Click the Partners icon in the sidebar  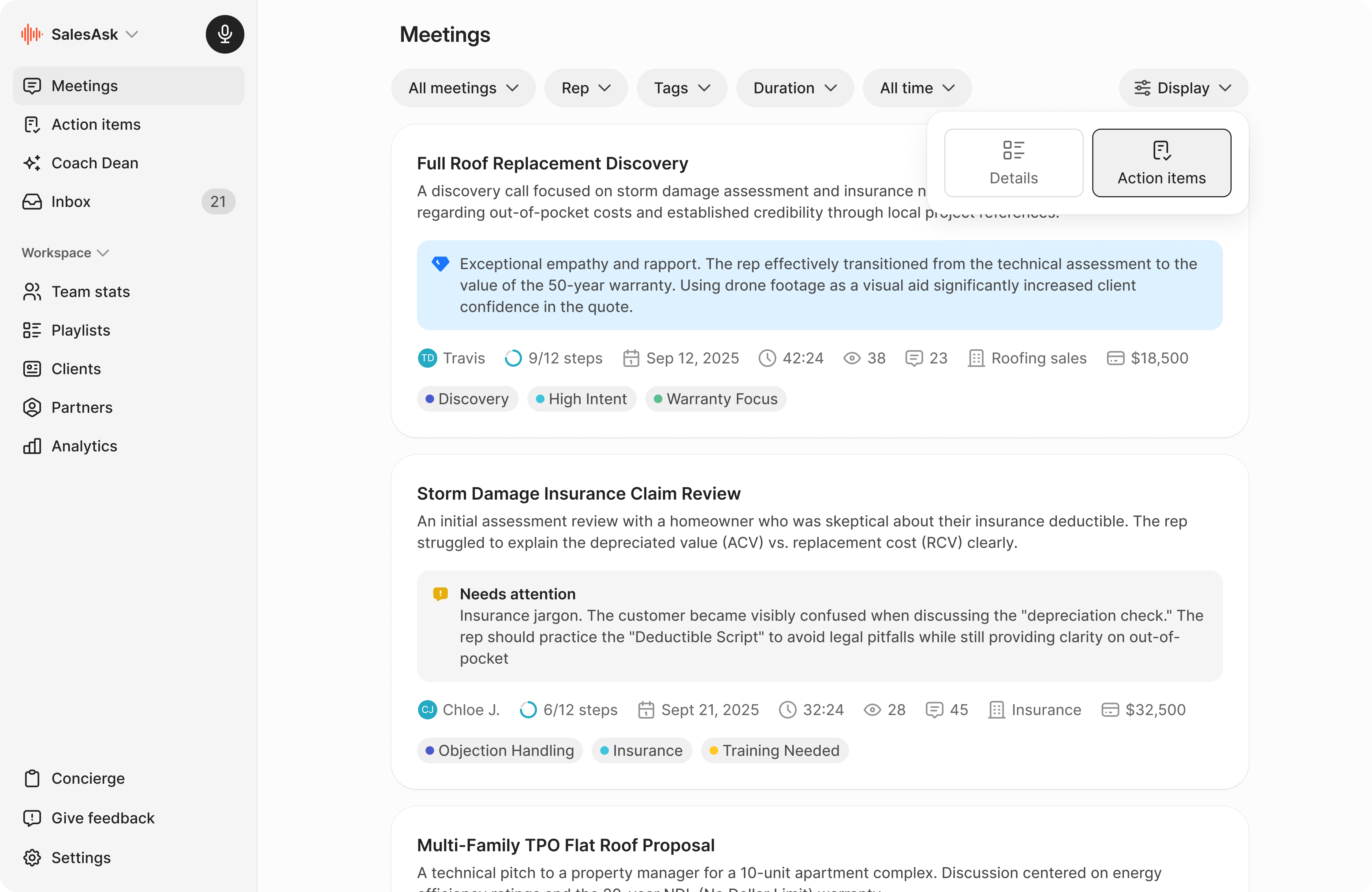(32, 408)
